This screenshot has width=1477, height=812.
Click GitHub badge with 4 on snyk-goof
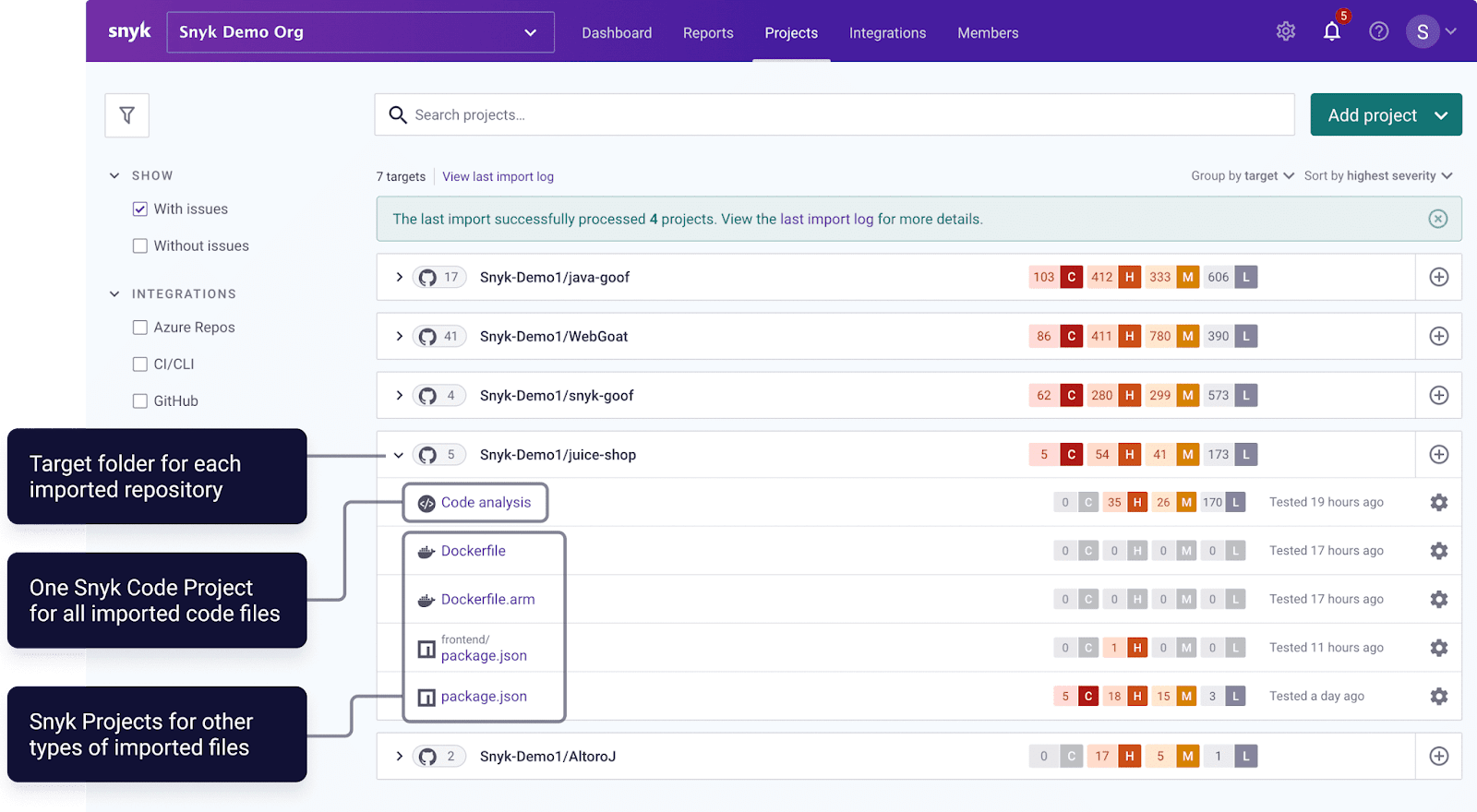pyautogui.click(x=439, y=395)
